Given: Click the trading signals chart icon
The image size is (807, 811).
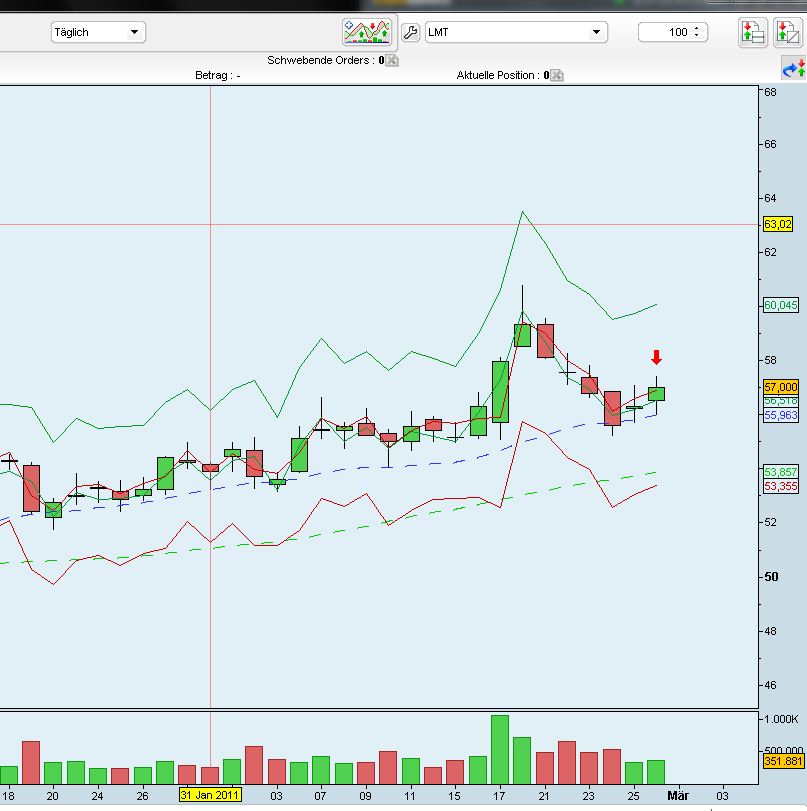Looking at the screenshot, I should tap(366, 32).
